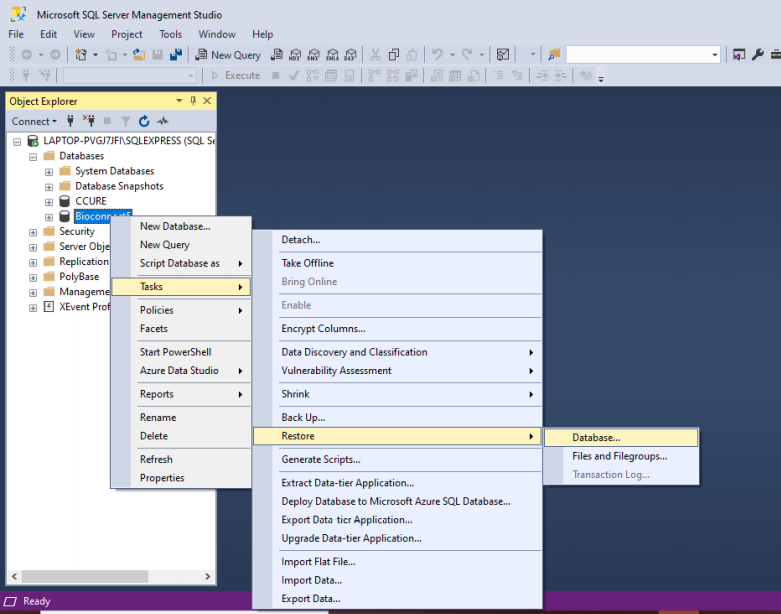Click the Find in Files toolbar icon
The width and height of the screenshot is (781, 614).
(x=554, y=55)
